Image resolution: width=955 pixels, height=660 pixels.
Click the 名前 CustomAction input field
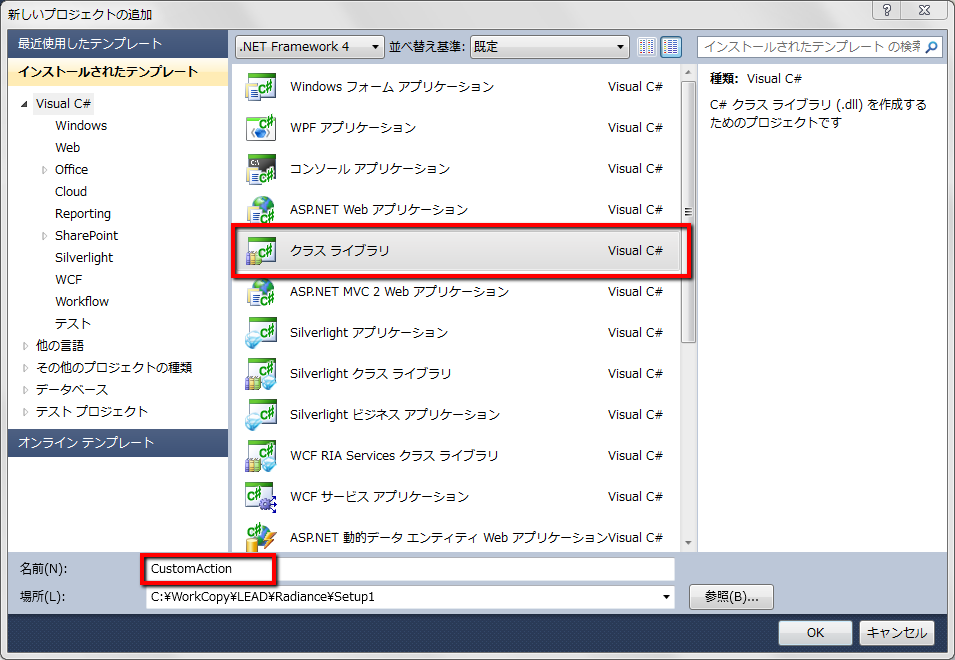coord(410,569)
